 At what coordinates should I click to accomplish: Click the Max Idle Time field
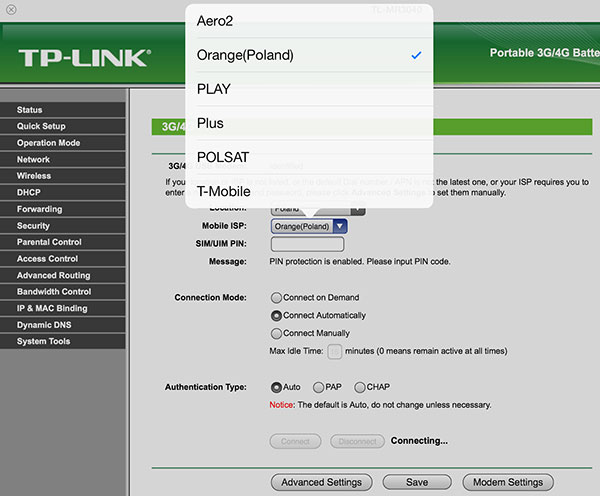(x=334, y=351)
